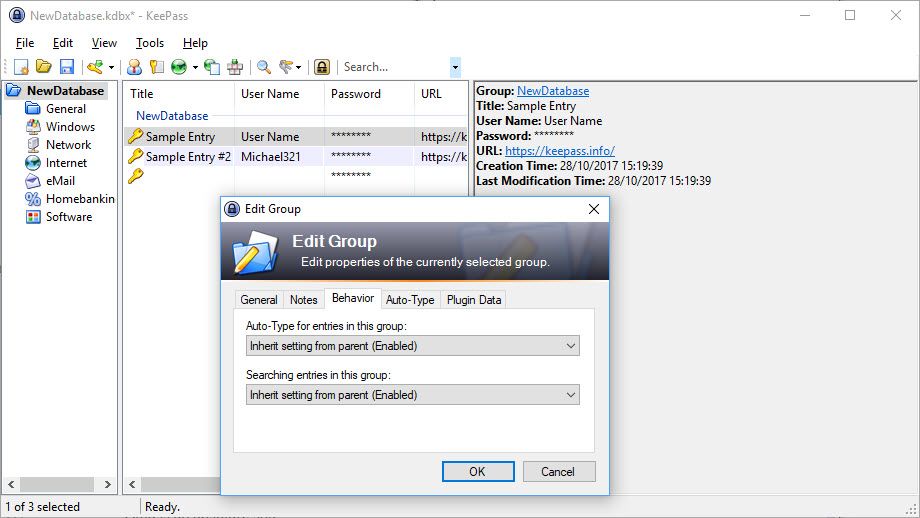Screen dimensions: 920x518
Task: Click the group tree horizontal scrollbar track
Action: [58, 484]
